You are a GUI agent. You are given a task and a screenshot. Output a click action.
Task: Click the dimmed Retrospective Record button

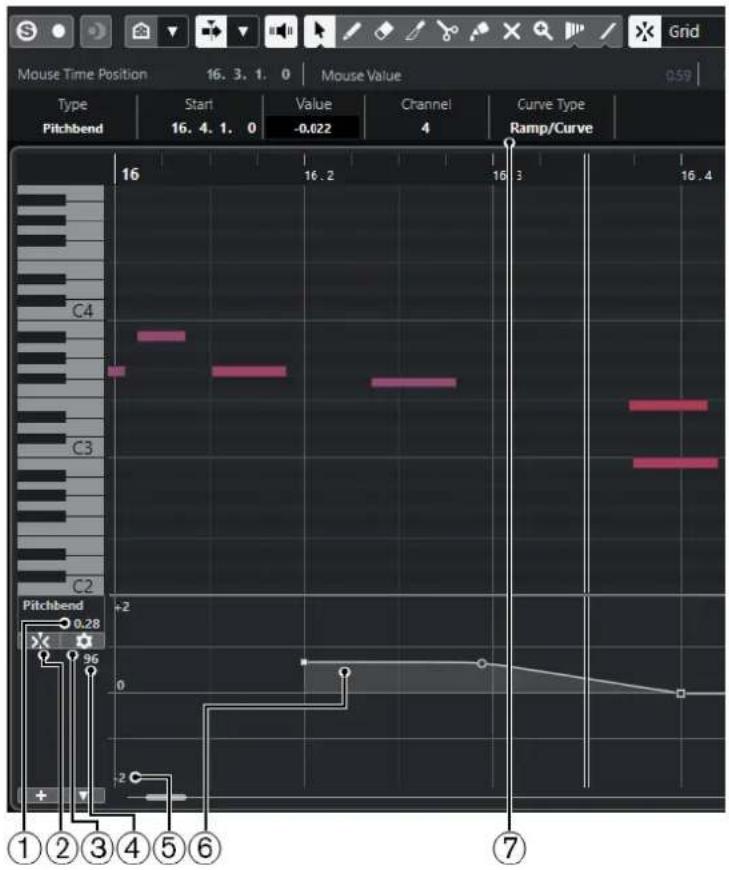(x=96, y=31)
